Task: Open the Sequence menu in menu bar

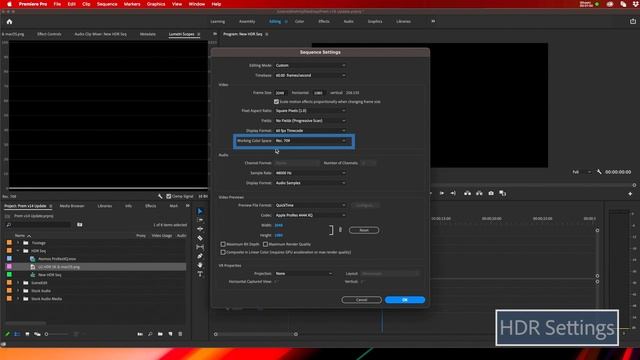Action: [107, 4]
